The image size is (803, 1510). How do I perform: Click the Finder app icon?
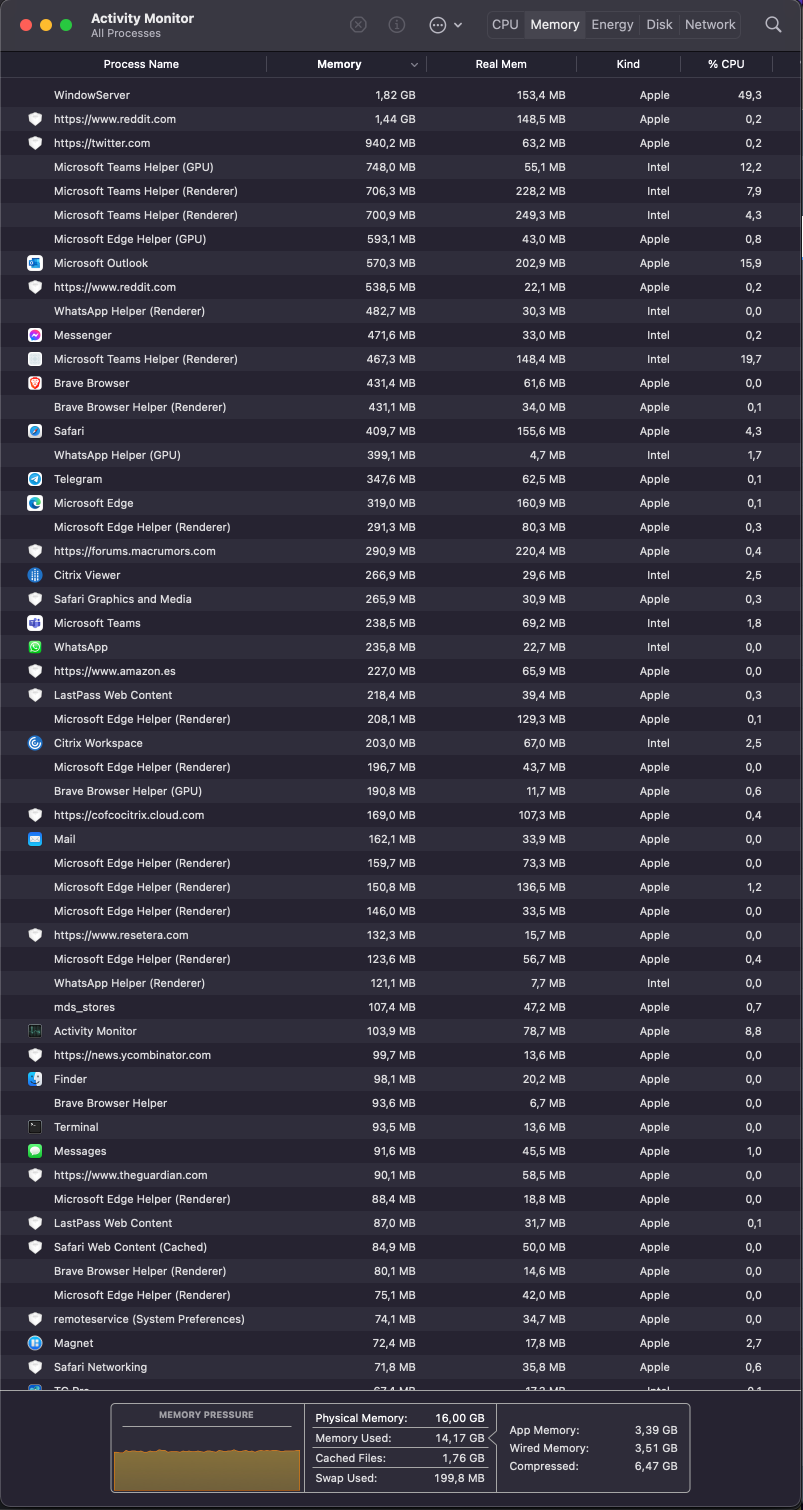point(35,1079)
